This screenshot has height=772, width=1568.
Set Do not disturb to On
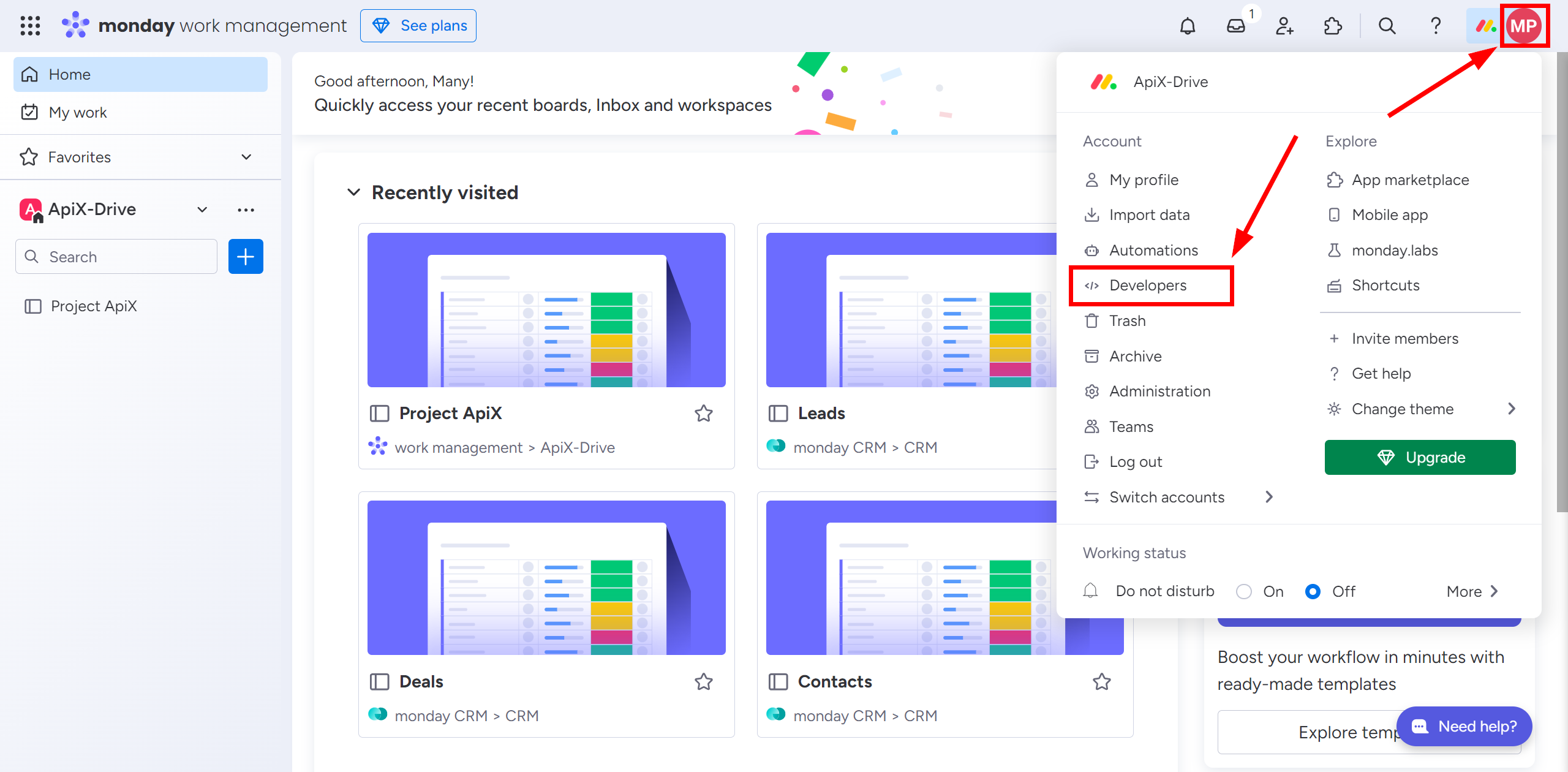coord(1244,591)
